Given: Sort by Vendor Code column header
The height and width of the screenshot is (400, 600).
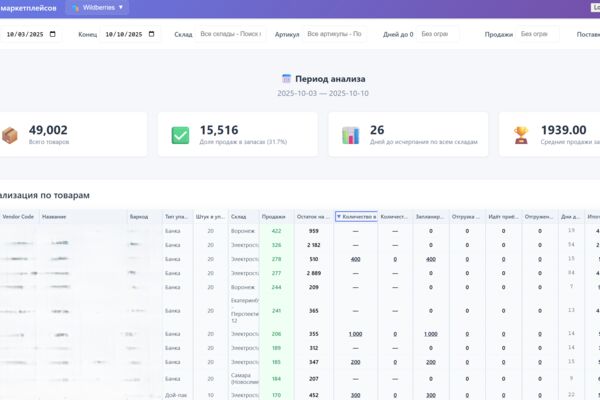Looking at the screenshot, I should click(x=18, y=217).
